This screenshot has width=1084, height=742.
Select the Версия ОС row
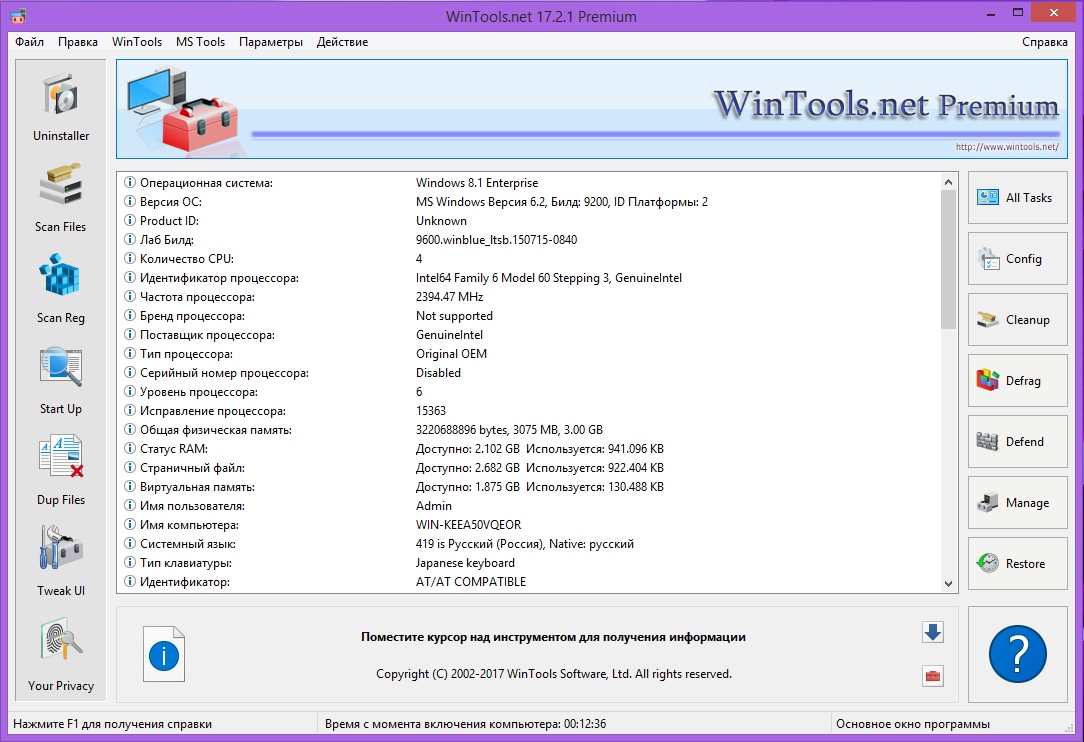click(x=529, y=202)
